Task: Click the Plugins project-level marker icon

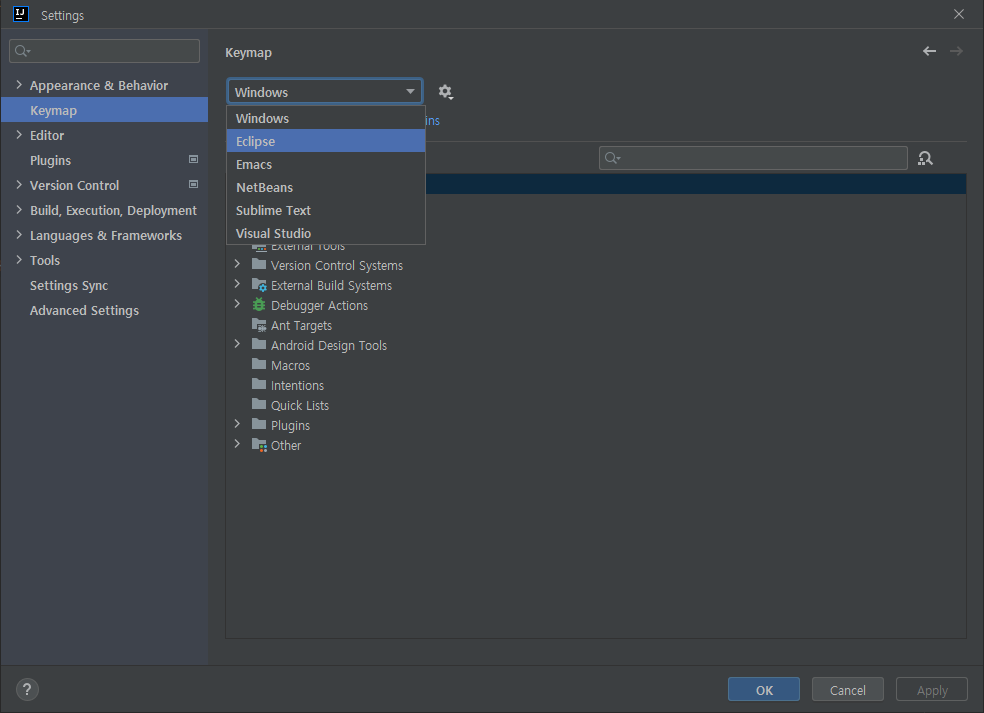Action: coord(193,159)
